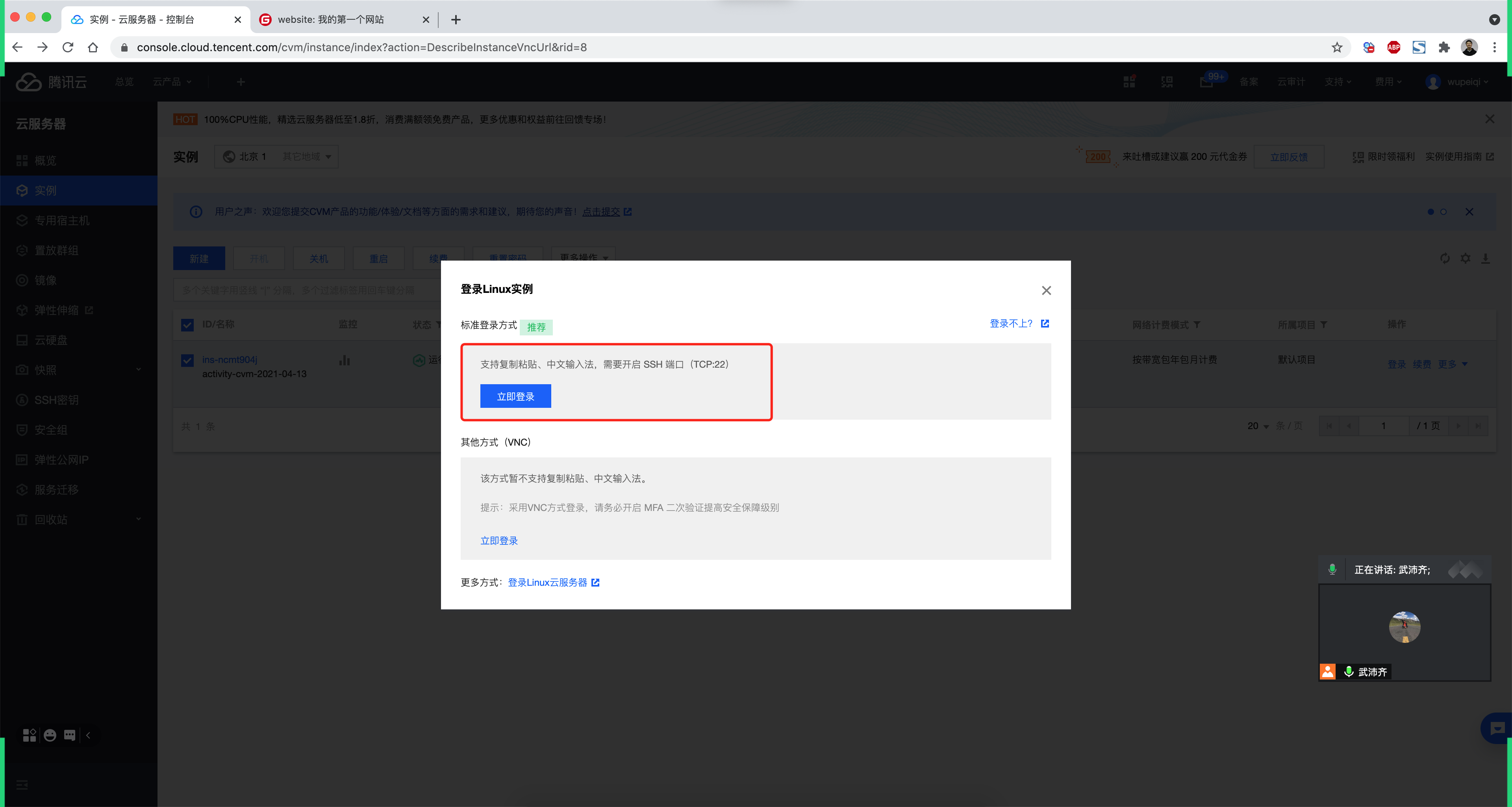Toggle the checkbox for instance ins-ncmt904j
Viewport: 1512px width, 807px height.
click(x=187, y=360)
